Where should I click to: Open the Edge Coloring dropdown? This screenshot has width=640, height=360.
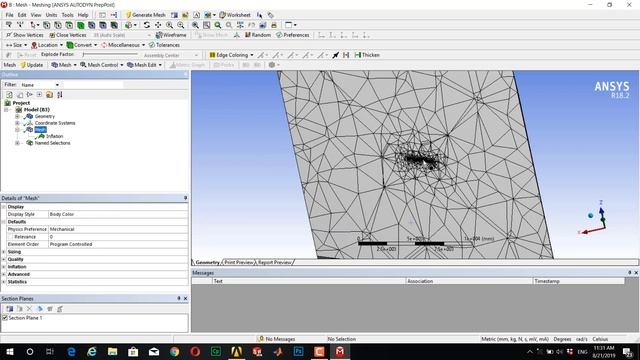[x=231, y=55]
